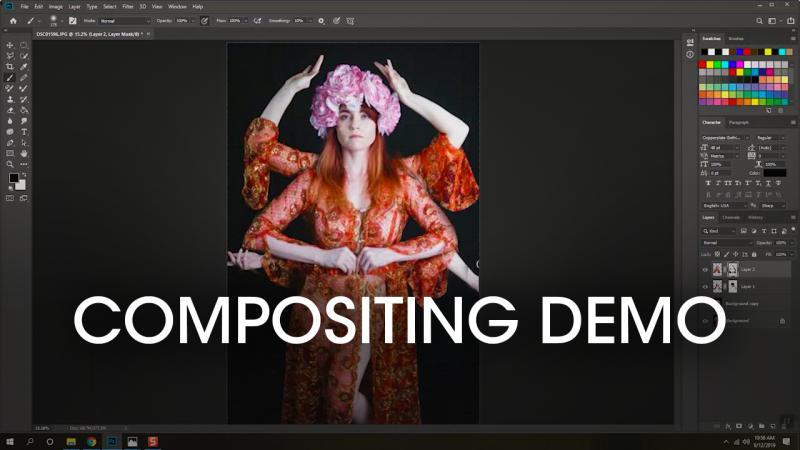
Task: Activate the Zoom tool
Action: 10,164
